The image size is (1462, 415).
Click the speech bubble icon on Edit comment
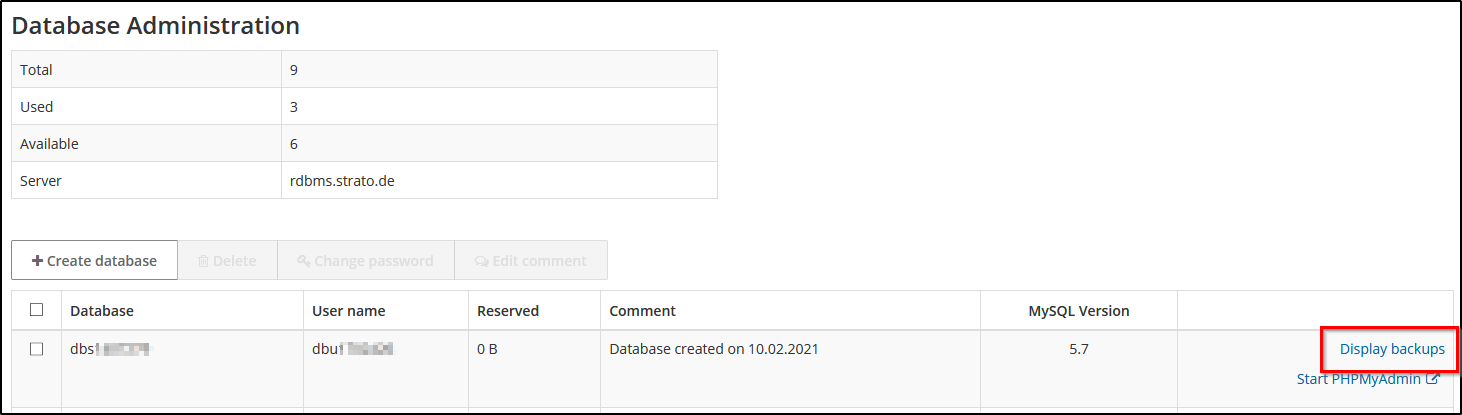tap(481, 261)
